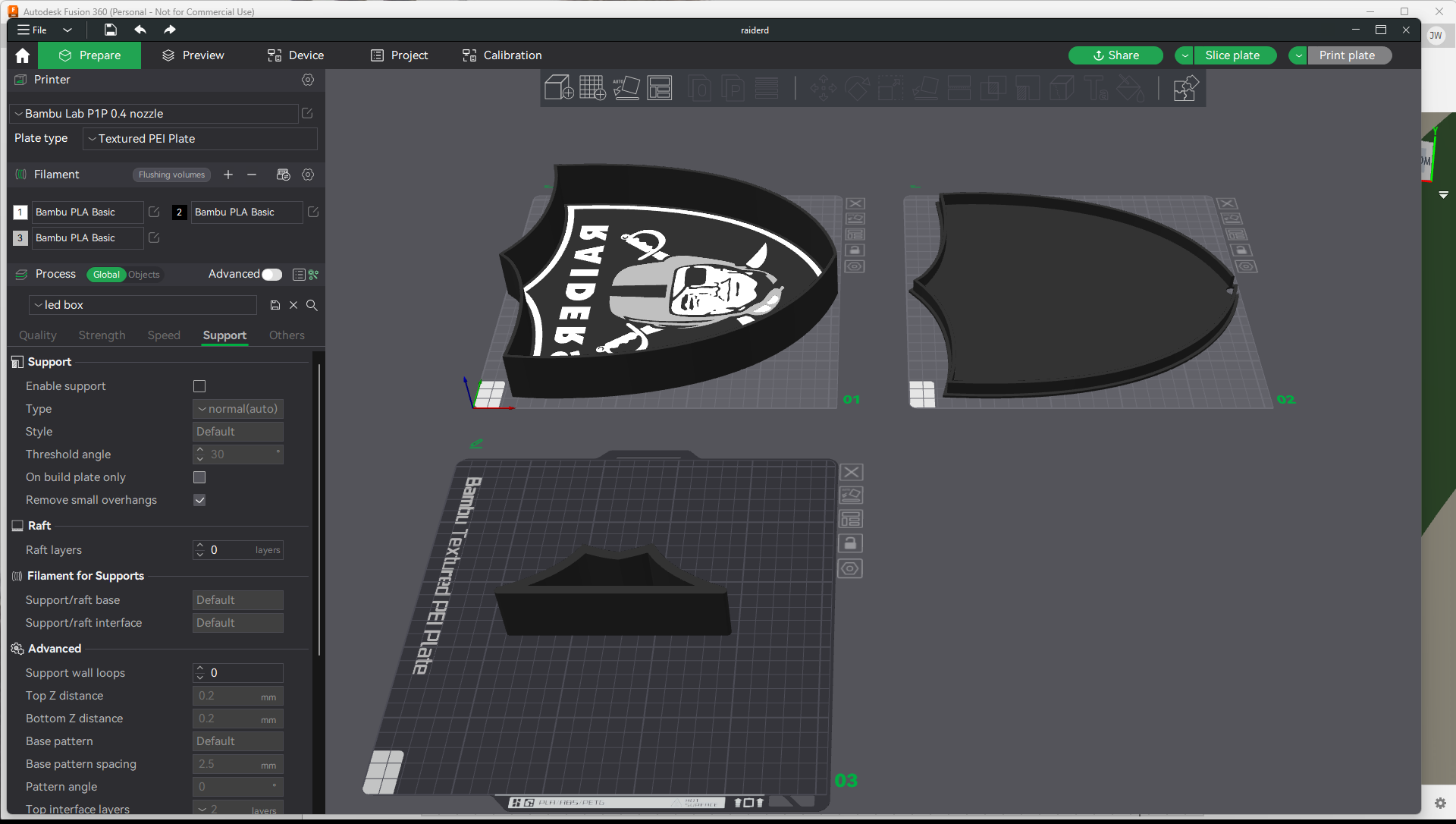Open the Others settings tab
This screenshot has width=1456, height=824.
287,335
